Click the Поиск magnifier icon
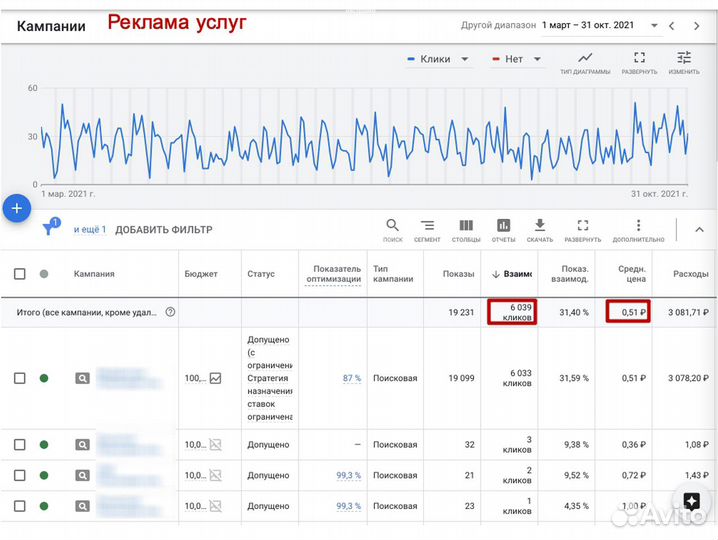718x540 pixels. coord(392,225)
